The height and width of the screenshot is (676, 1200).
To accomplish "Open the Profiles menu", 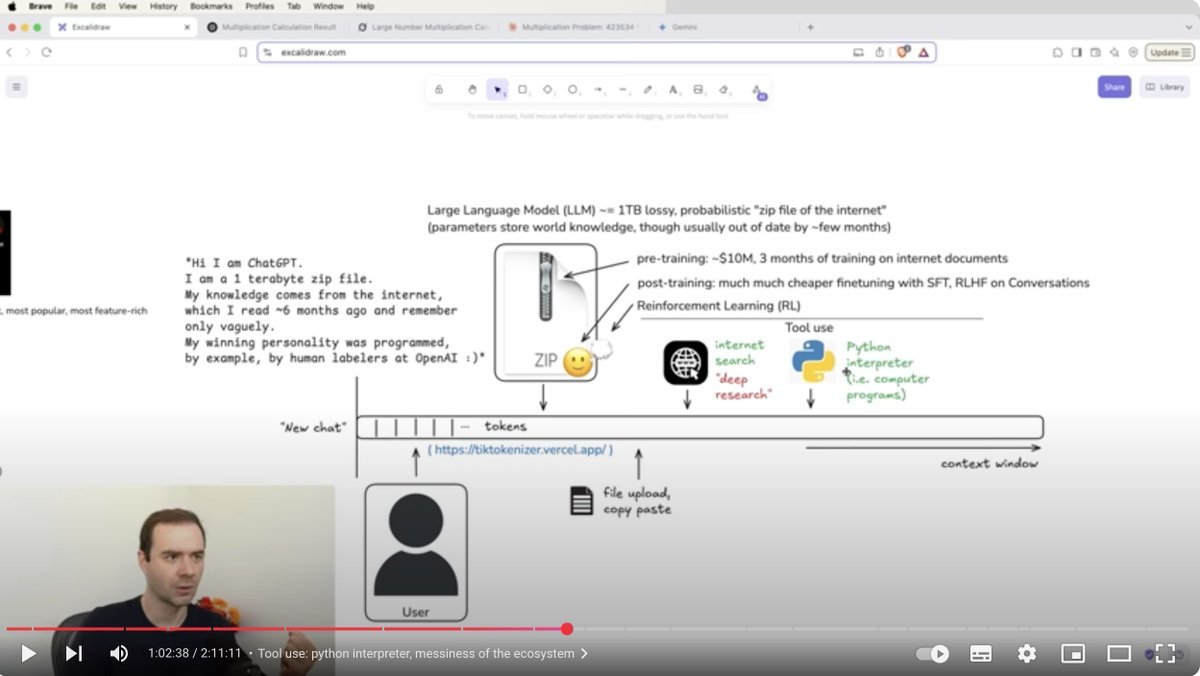I will [260, 6].
